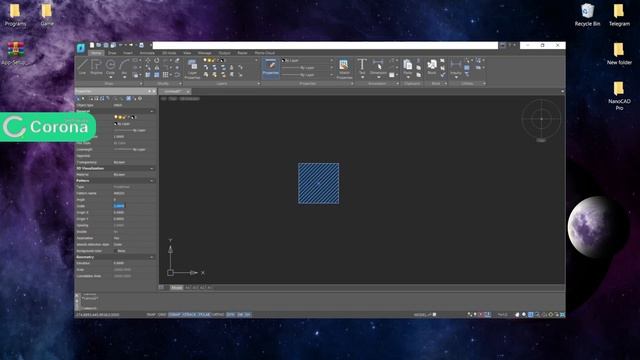Screen dimensions: 640x360
Task: Click the view compass in drawing area
Action: coord(541,119)
